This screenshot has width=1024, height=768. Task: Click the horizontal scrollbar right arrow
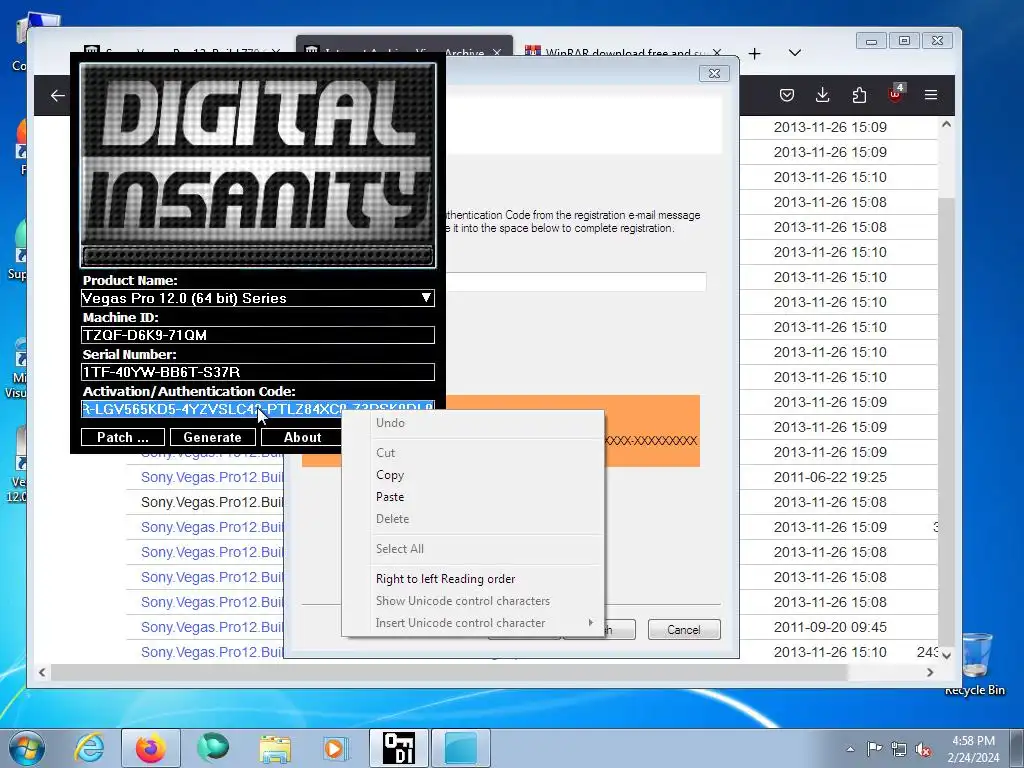click(x=930, y=672)
